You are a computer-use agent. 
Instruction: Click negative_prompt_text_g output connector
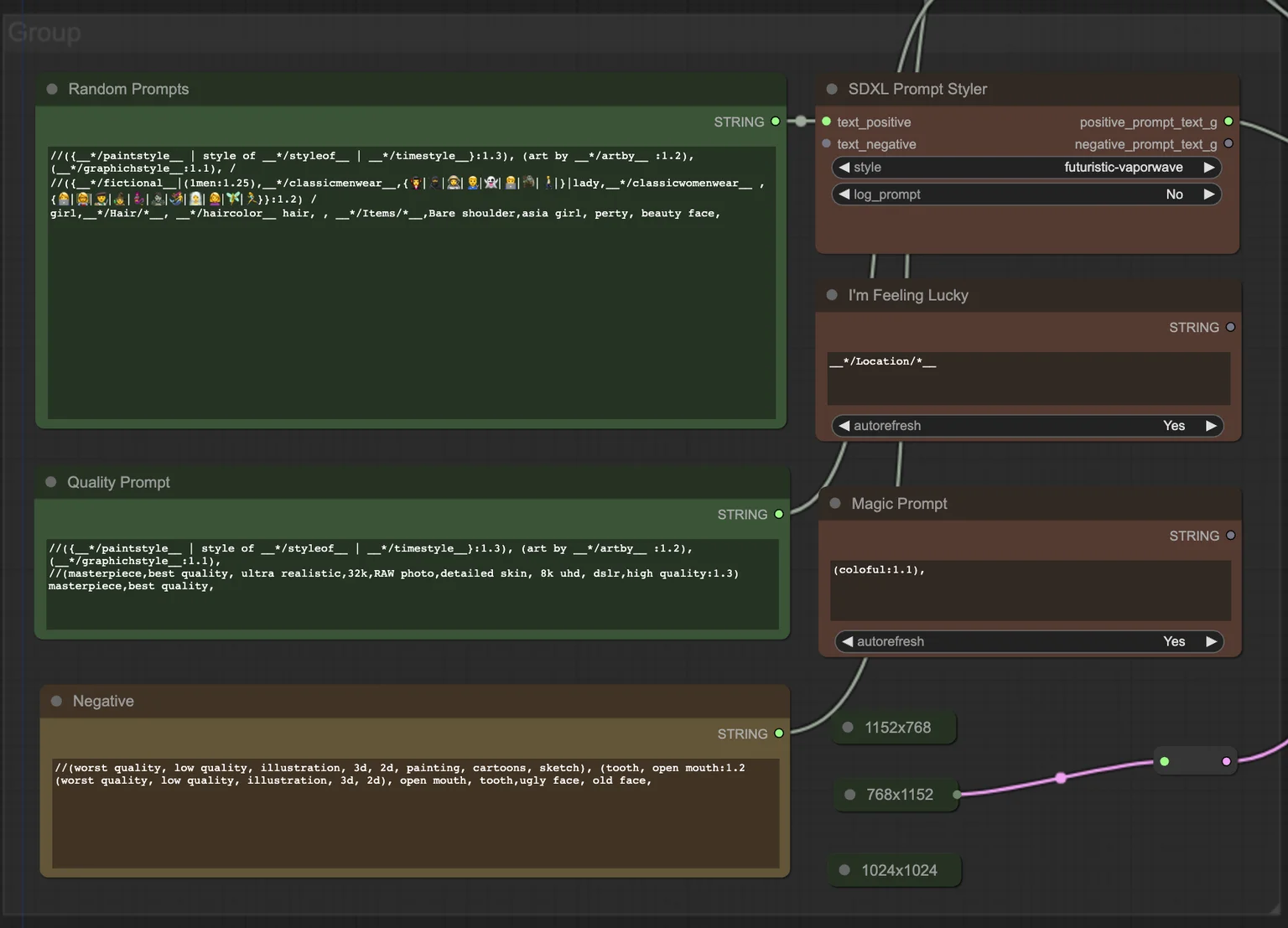coord(1228,143)
